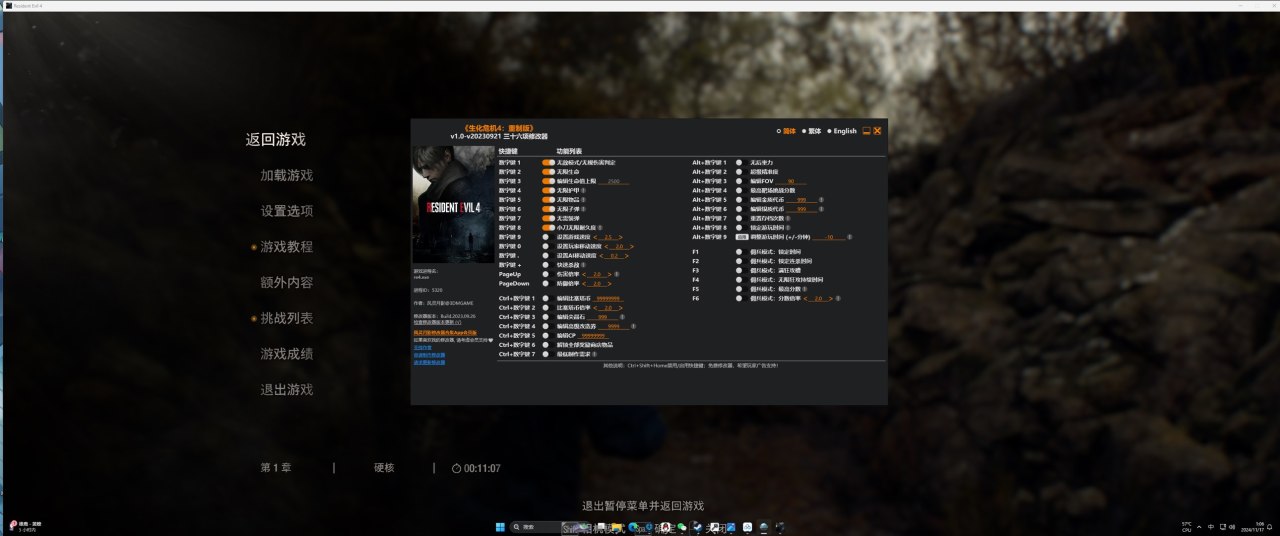Click info icon on the PageUp 伤害倍率 row
The height and width of the screenshot is (536, 1280).
coord(617,274)
